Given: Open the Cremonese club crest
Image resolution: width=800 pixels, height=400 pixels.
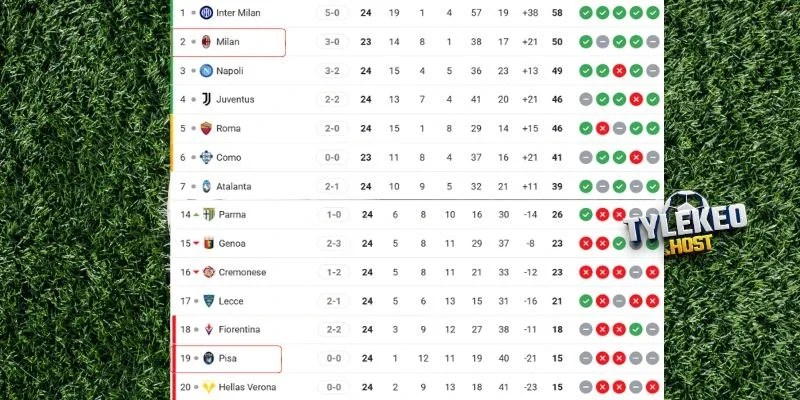Looking at the screenshot, I should coord(209,272).
